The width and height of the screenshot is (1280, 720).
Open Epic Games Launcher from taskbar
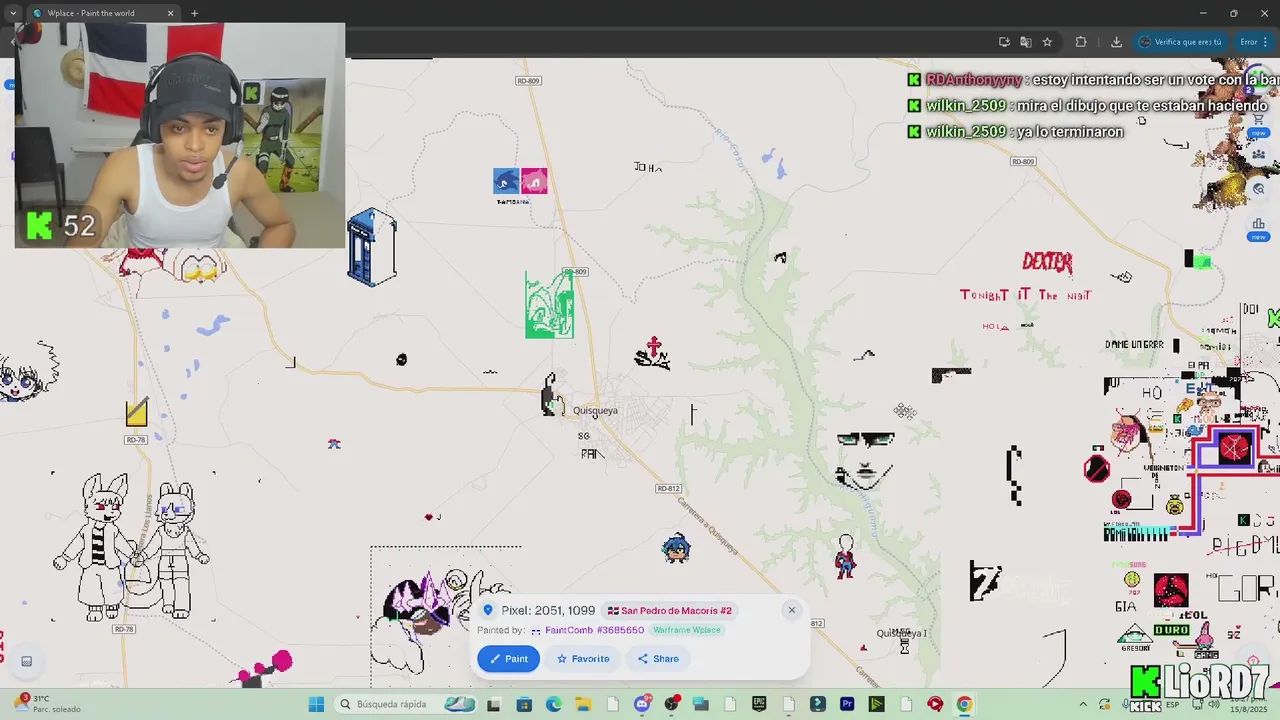pos(759,704)
